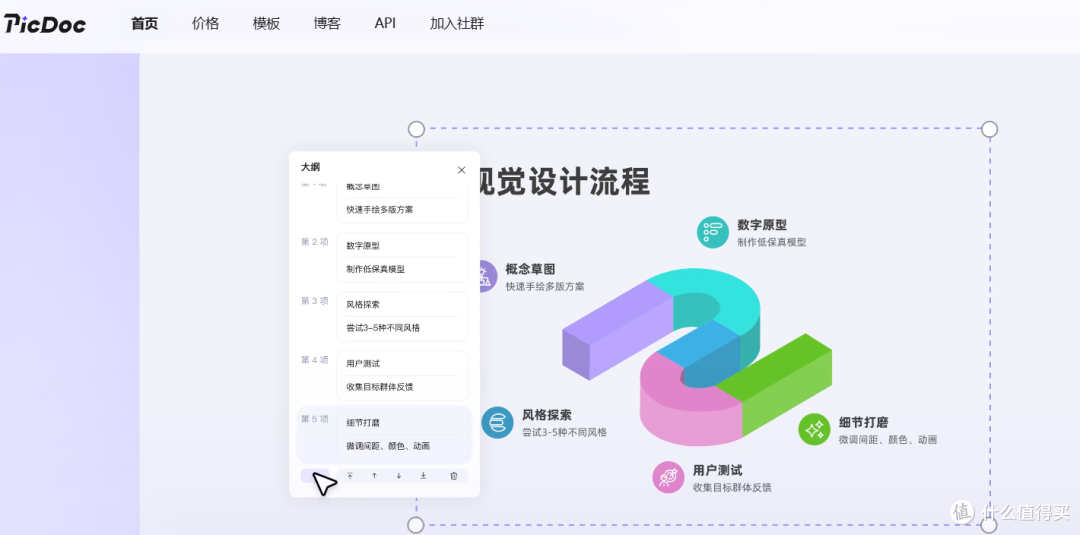Click the purple button beside reorder icons
1080x535 pixels.
[x=315, y=476]
